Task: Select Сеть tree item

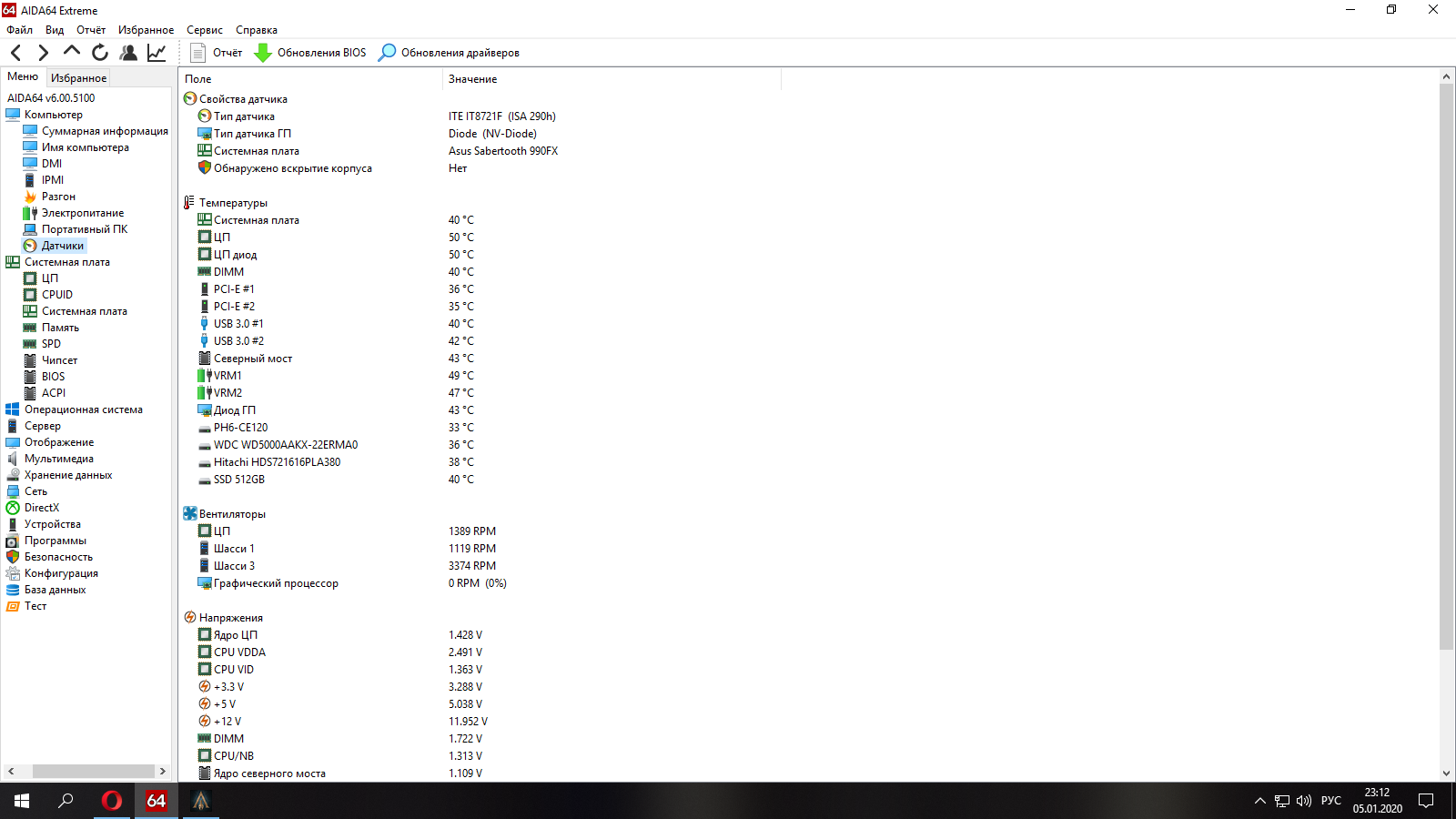Action: (x=35, y=491)
